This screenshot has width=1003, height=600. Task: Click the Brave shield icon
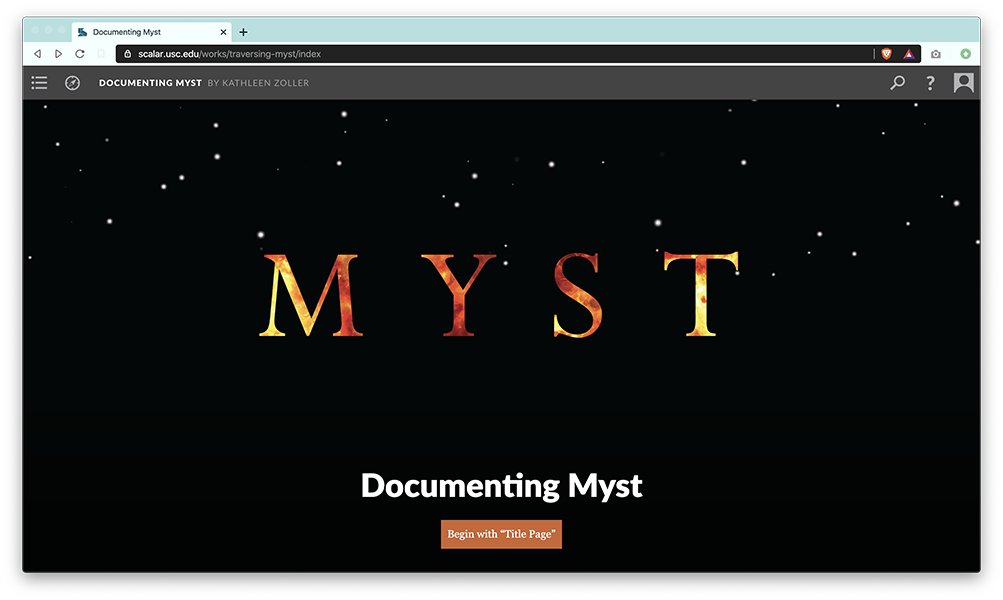pyautogui.click(x=887, y=54)
